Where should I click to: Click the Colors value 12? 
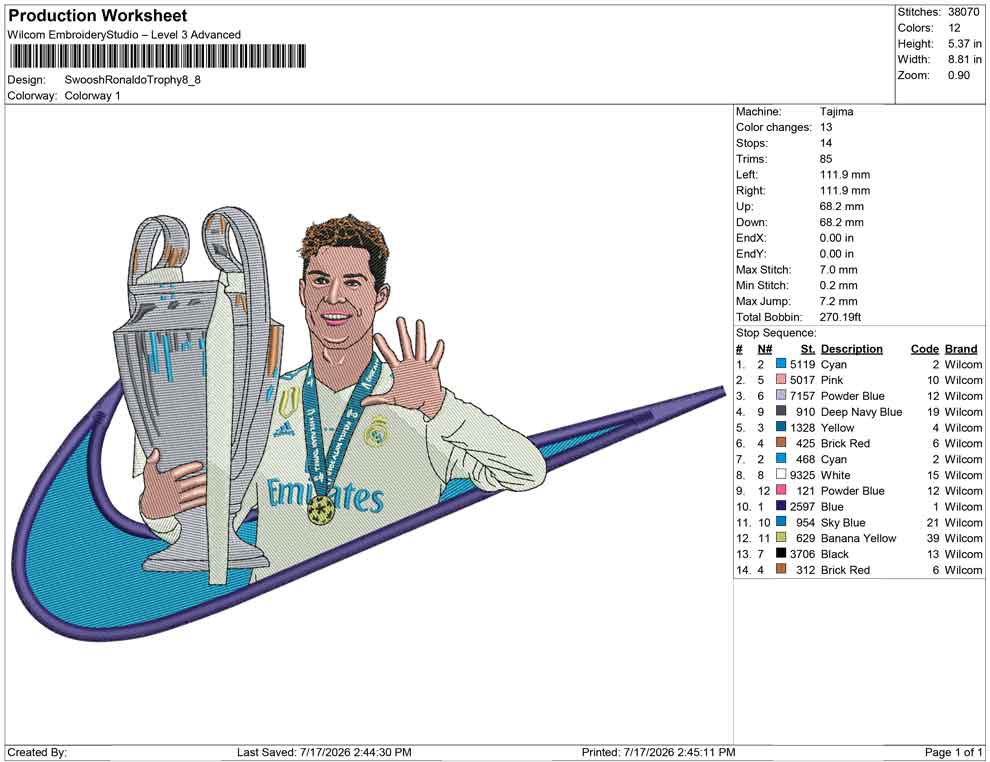[954, 28]
